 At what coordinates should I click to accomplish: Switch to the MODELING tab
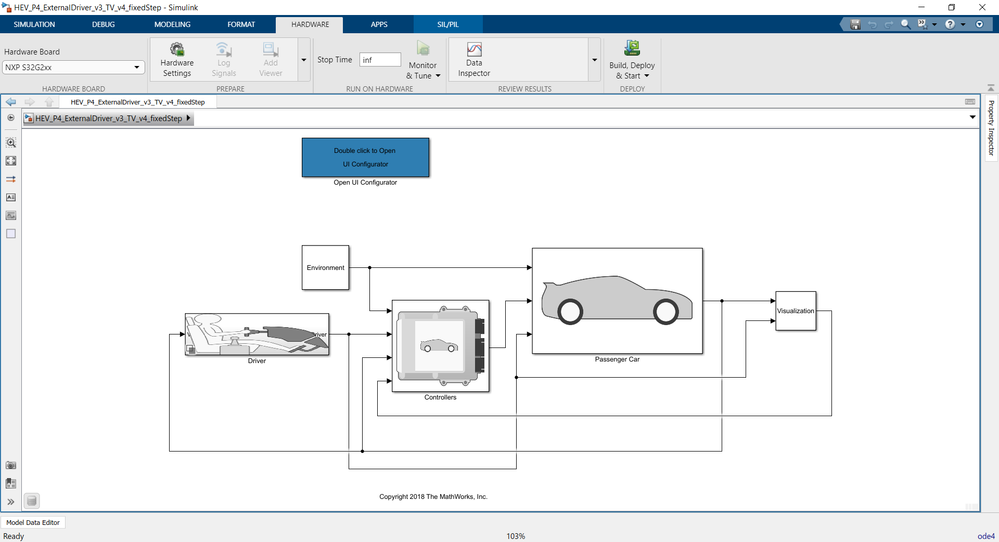[x=172, y=24]
